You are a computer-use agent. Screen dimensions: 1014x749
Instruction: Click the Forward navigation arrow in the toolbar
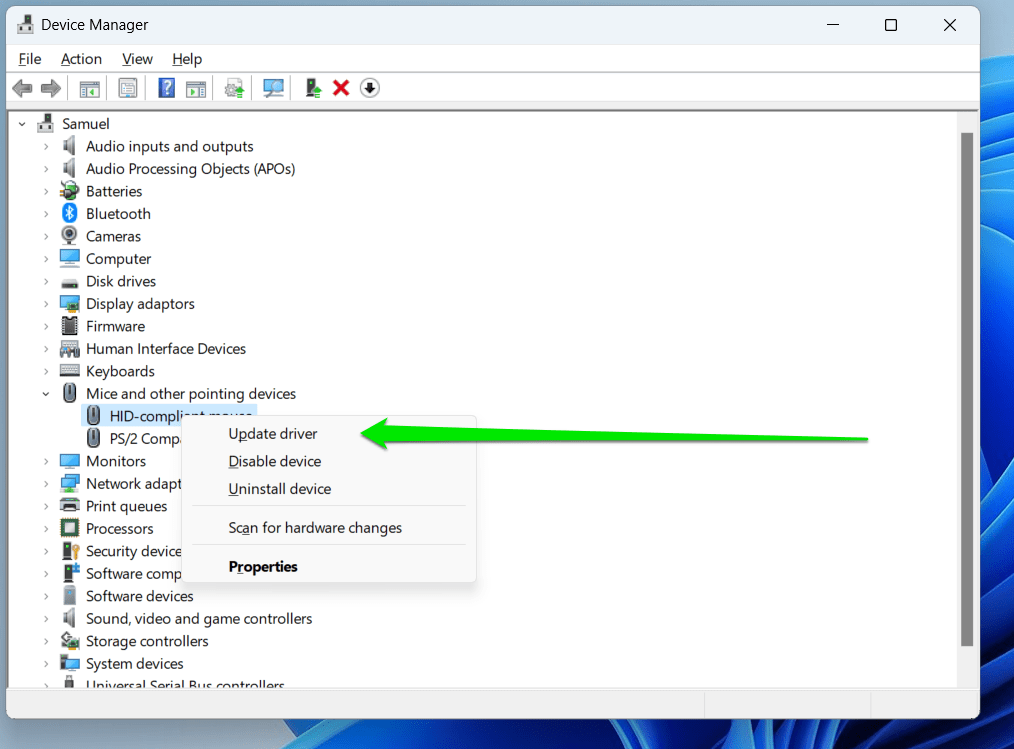click(x=51, y=88)
